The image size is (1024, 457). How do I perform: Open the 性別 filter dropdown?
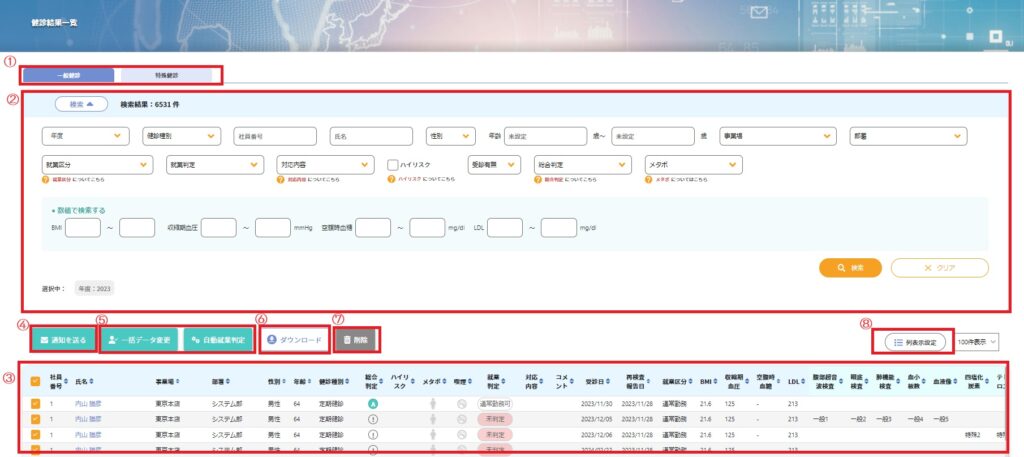pyautogui.click(x=450, y=136)
